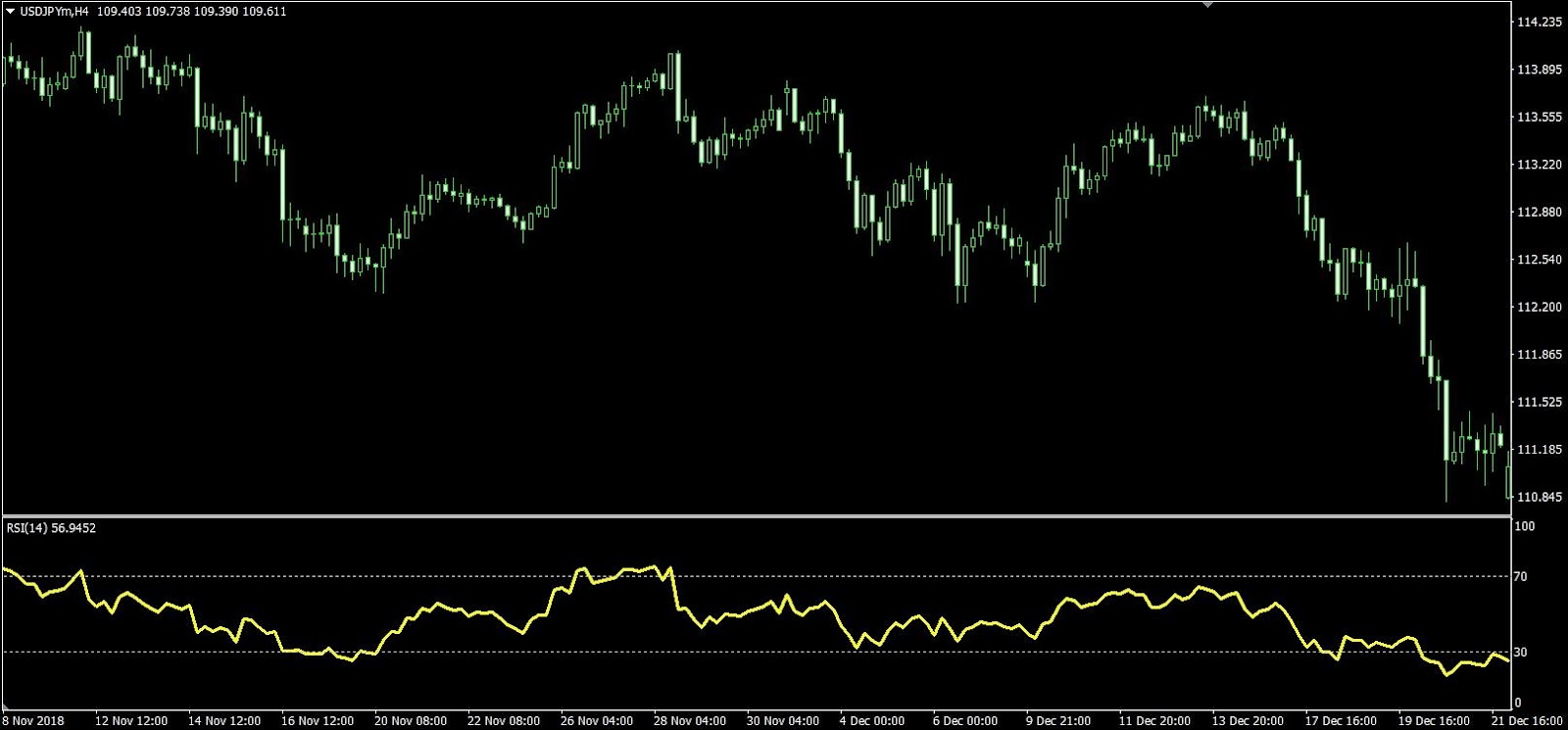Click the 17 Dec 16:00 time label
The height and width of the screenshot is (730, 1568).
click(1342, 721)
